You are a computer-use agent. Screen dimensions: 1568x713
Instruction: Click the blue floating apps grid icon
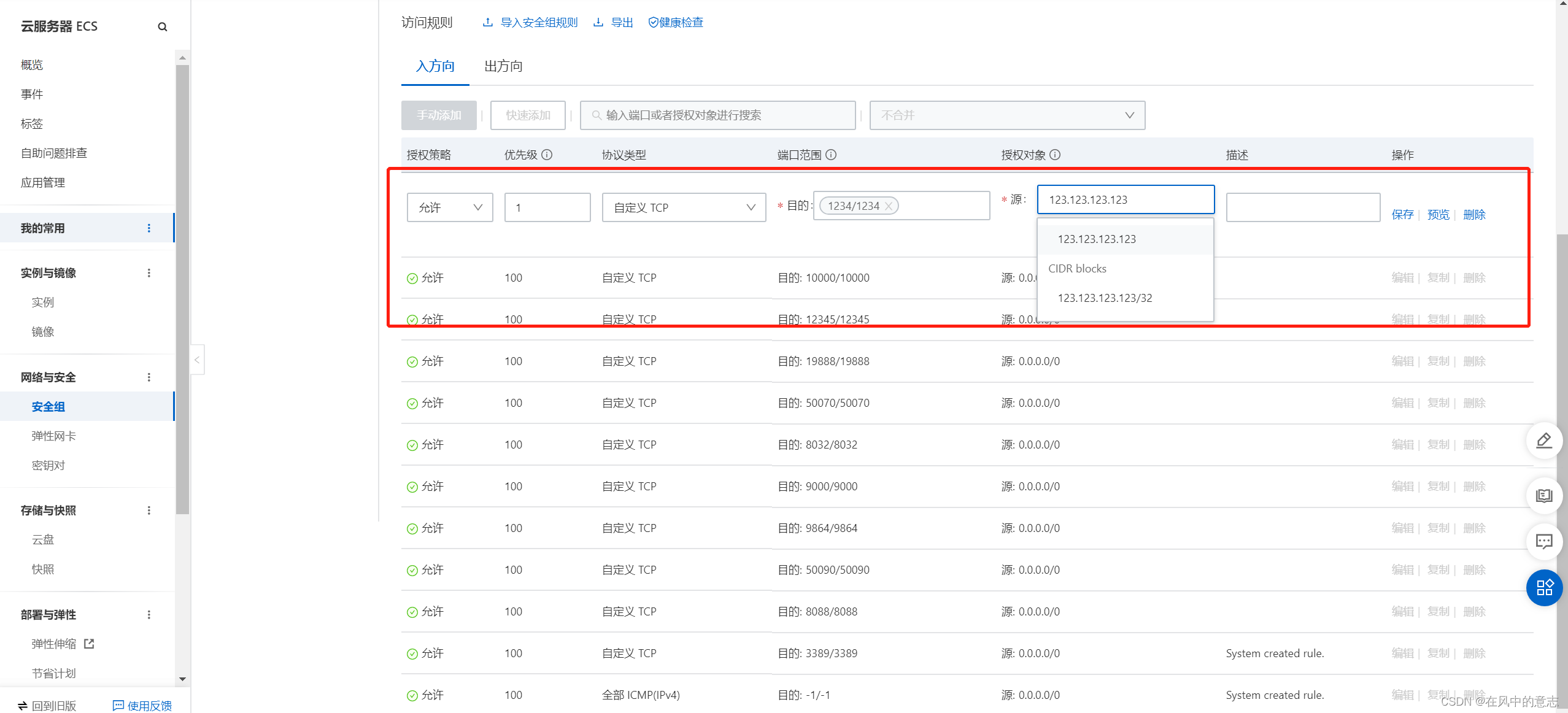pyautogui.click(x=1544, y=588)
